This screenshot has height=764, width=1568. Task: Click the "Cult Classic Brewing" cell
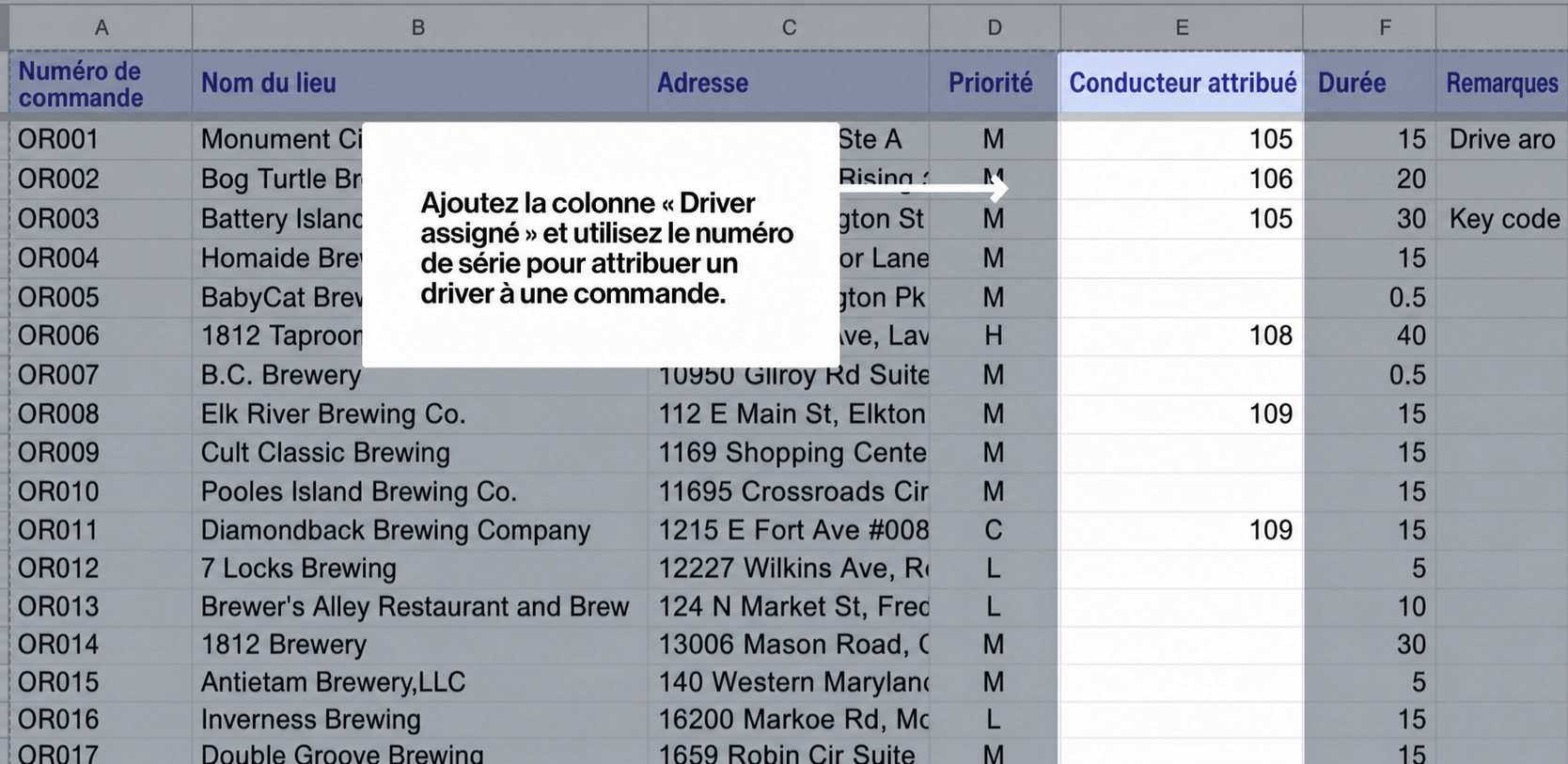click(420, 452)
